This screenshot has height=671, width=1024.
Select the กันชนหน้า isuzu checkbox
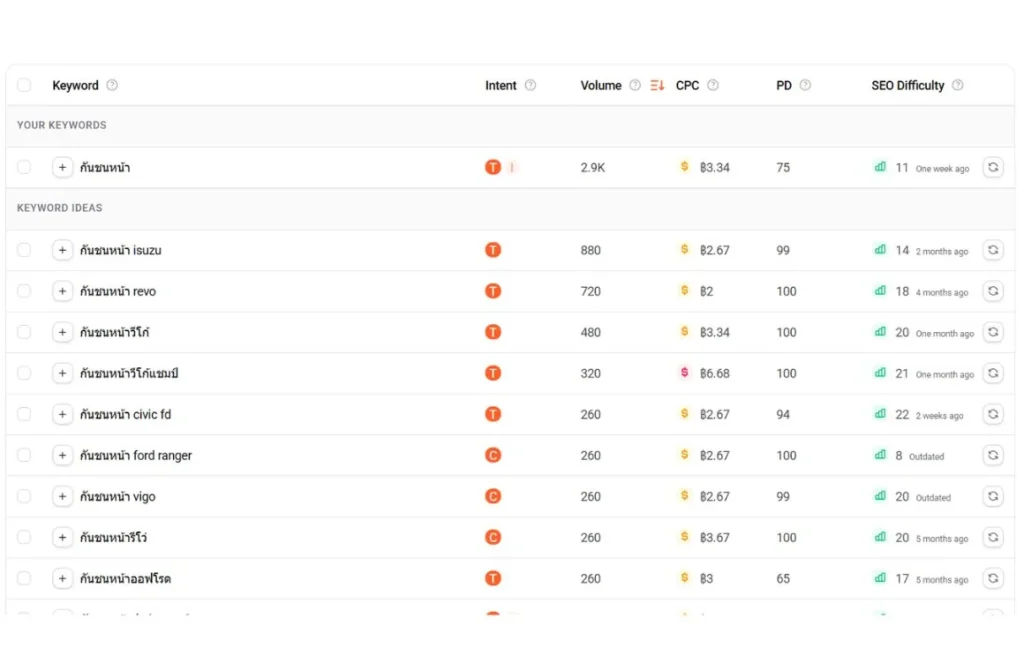coord(24,250)
